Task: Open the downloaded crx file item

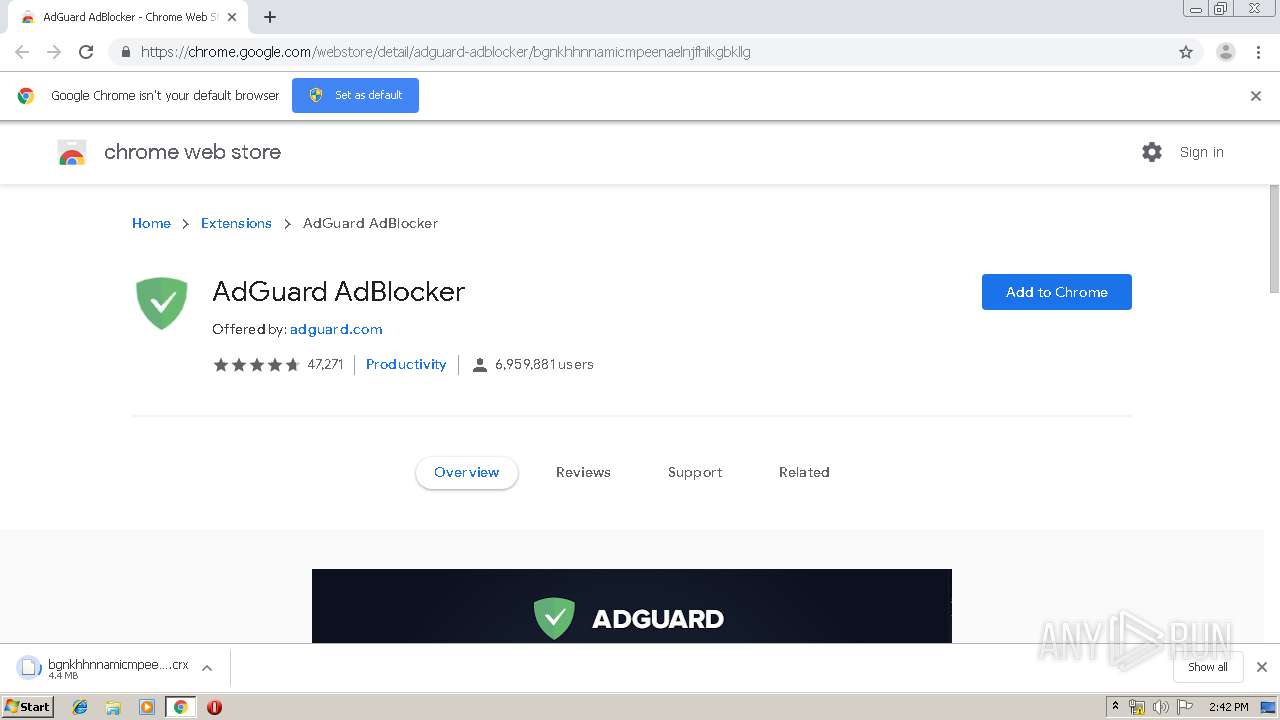Action: pos(105,668)
